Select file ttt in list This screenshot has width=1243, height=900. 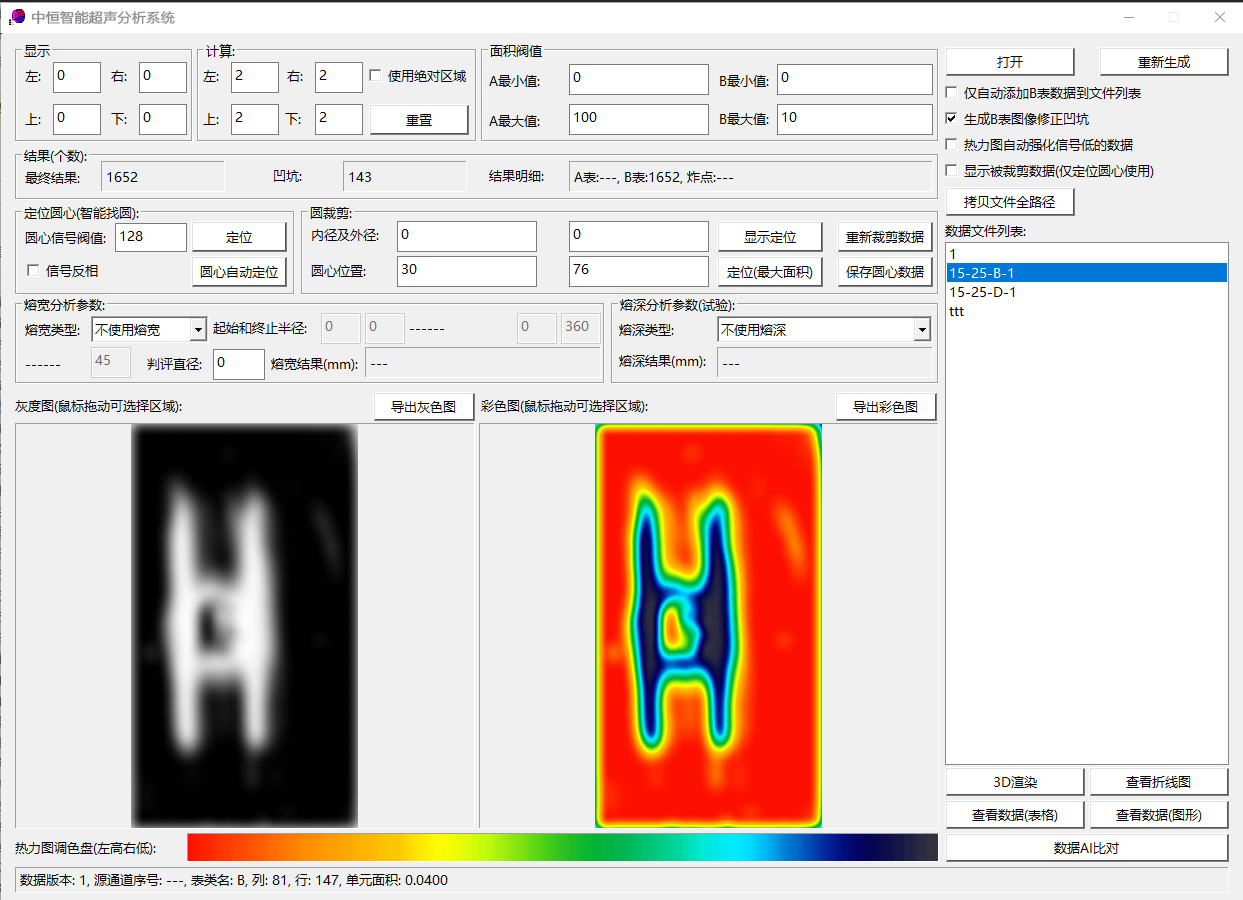pos(1087,311)
